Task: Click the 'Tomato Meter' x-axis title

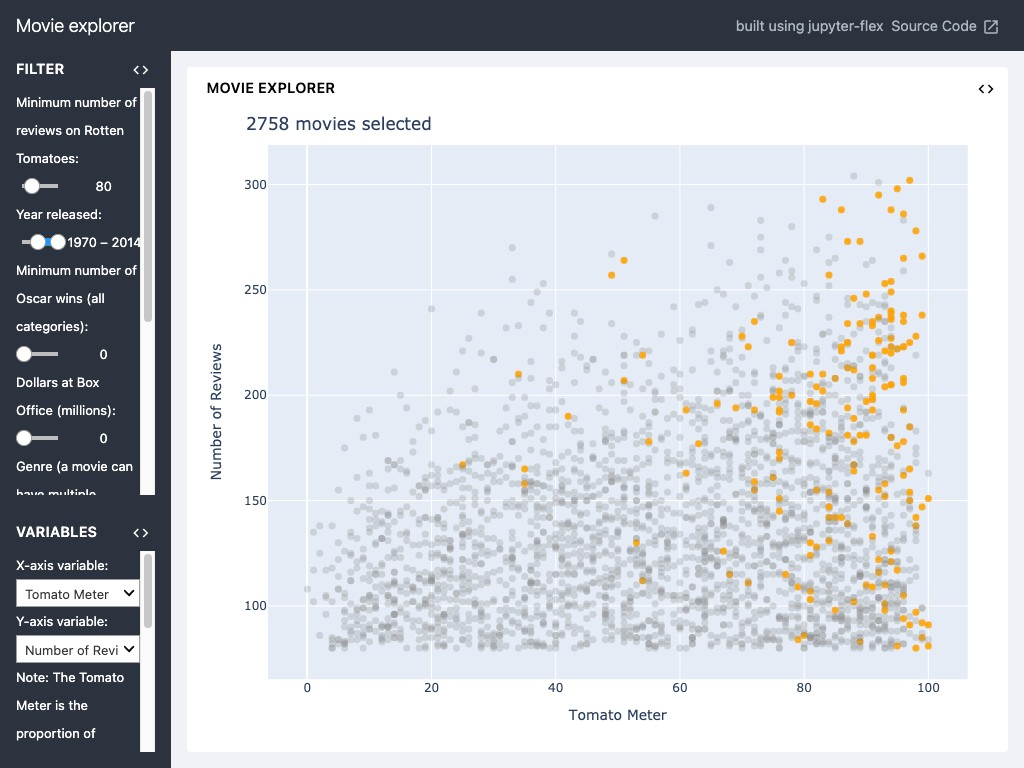Action: [617, 715]
